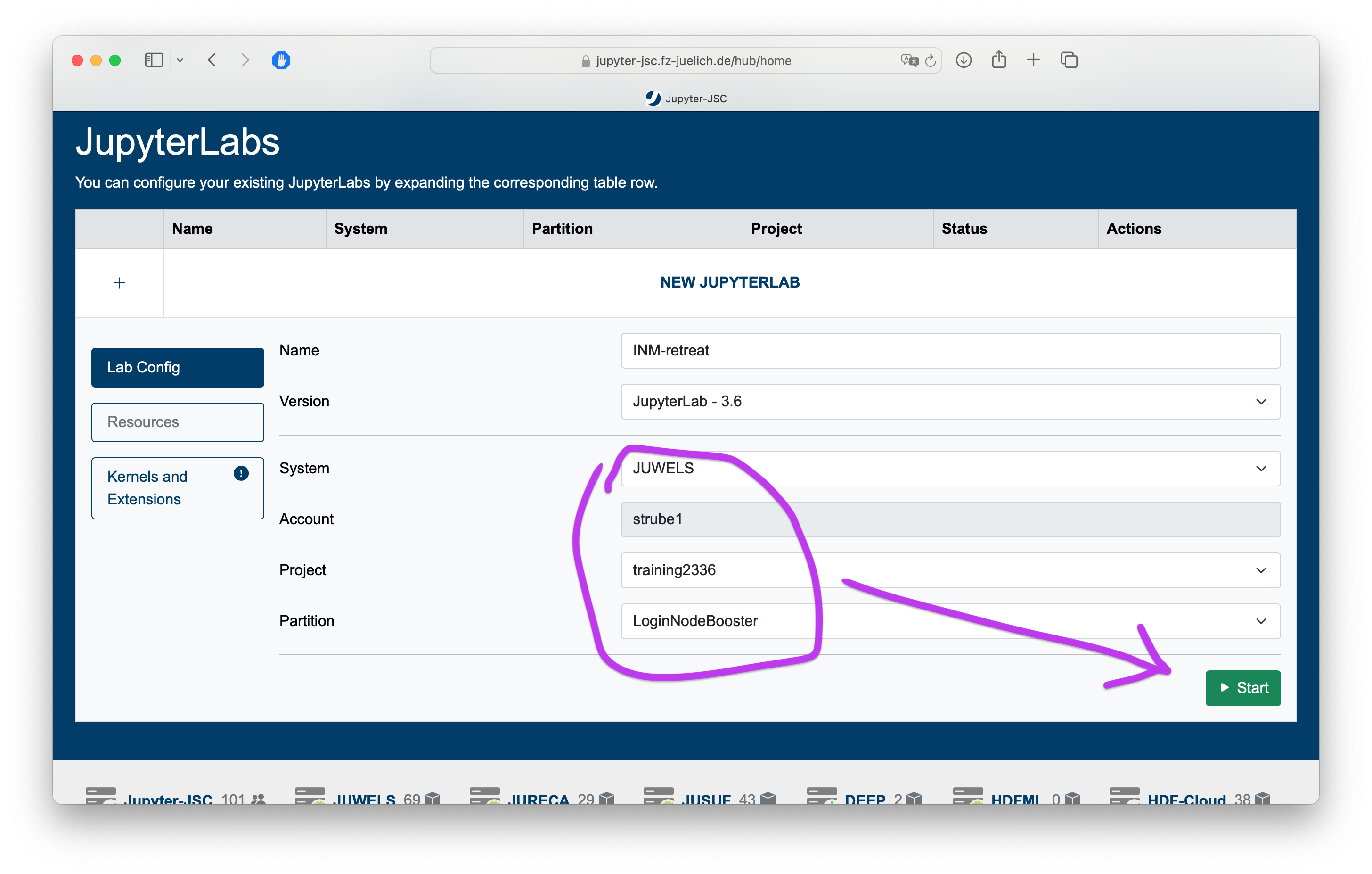Image resolution: width=1372 pixels, height=874 pixels.
Task: Show the tab overview icon
Action: 1069,60
